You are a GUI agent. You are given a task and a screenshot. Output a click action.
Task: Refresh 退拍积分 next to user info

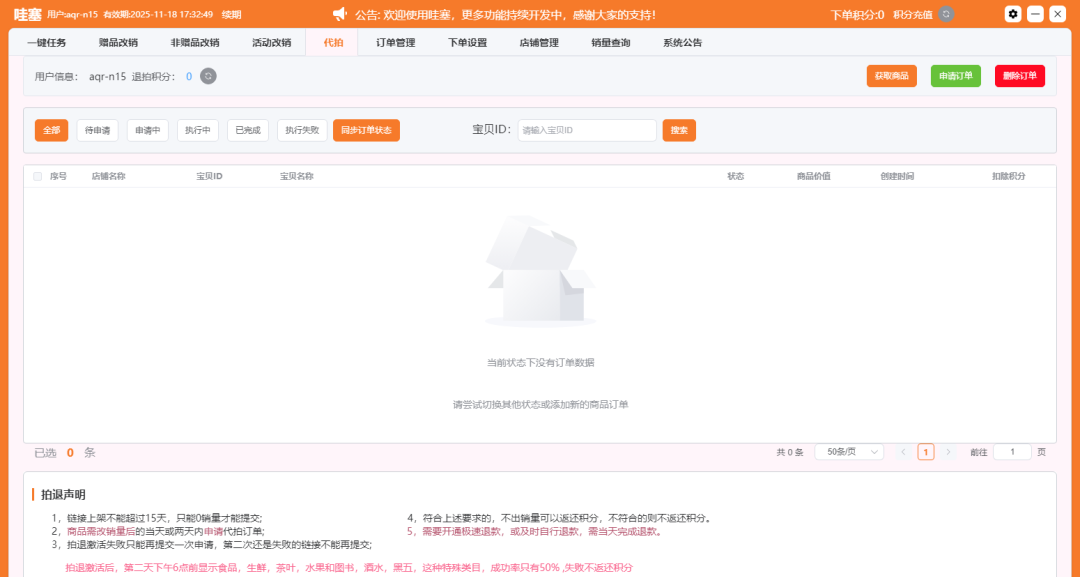[x=208, y=76]
